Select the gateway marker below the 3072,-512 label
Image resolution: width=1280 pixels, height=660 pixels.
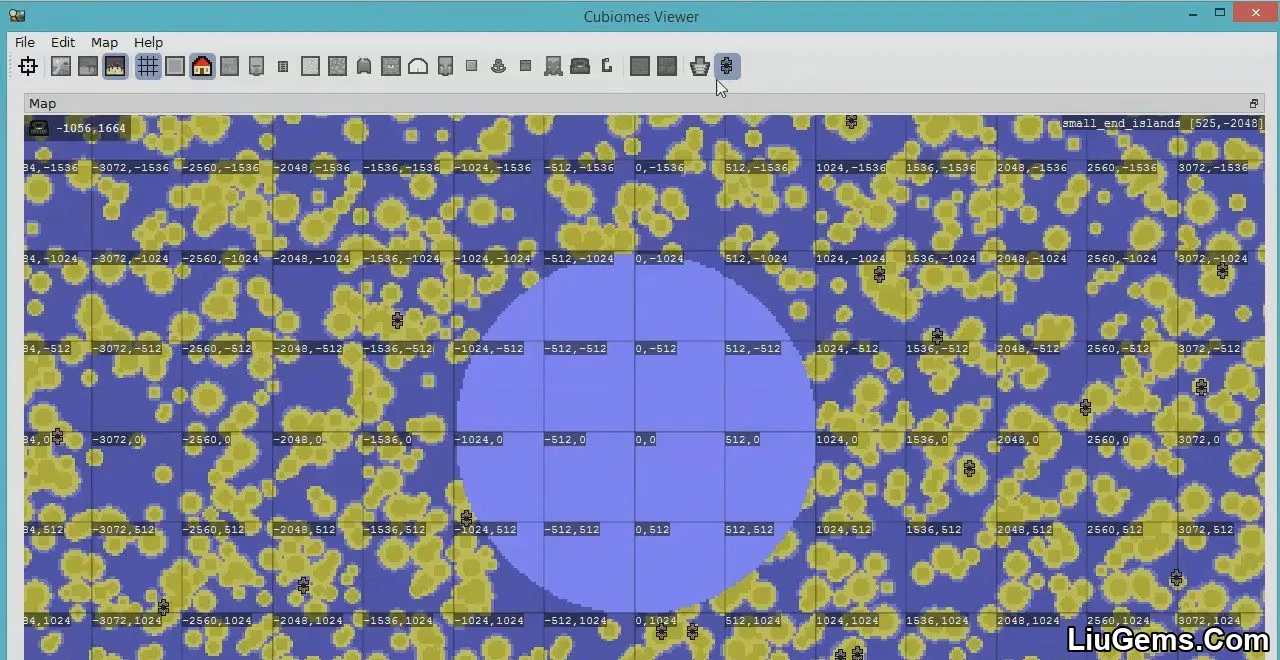(x=1201, y=387)
